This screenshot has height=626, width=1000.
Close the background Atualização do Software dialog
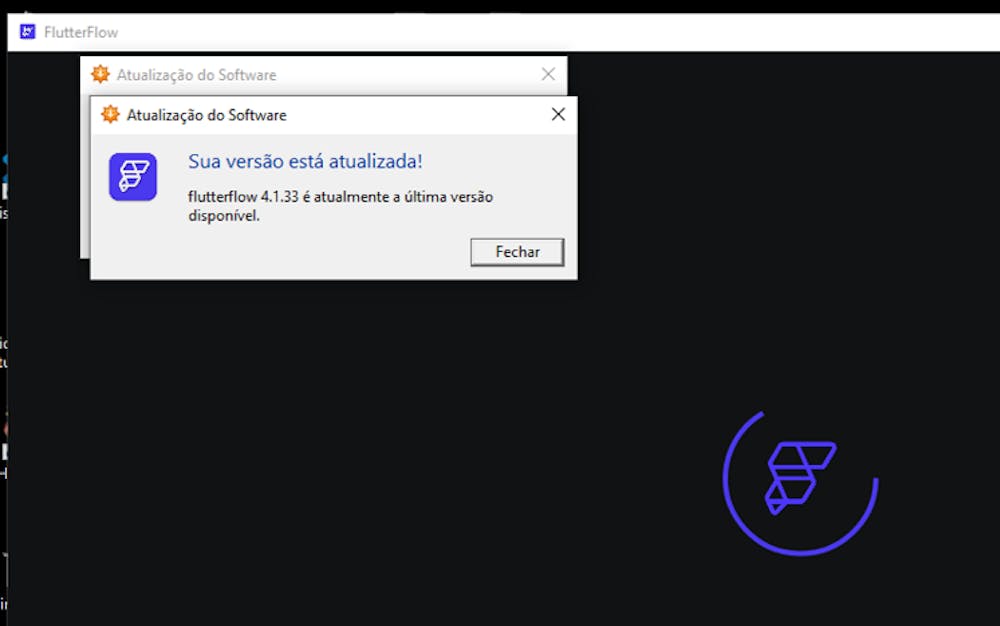point(548,74)
